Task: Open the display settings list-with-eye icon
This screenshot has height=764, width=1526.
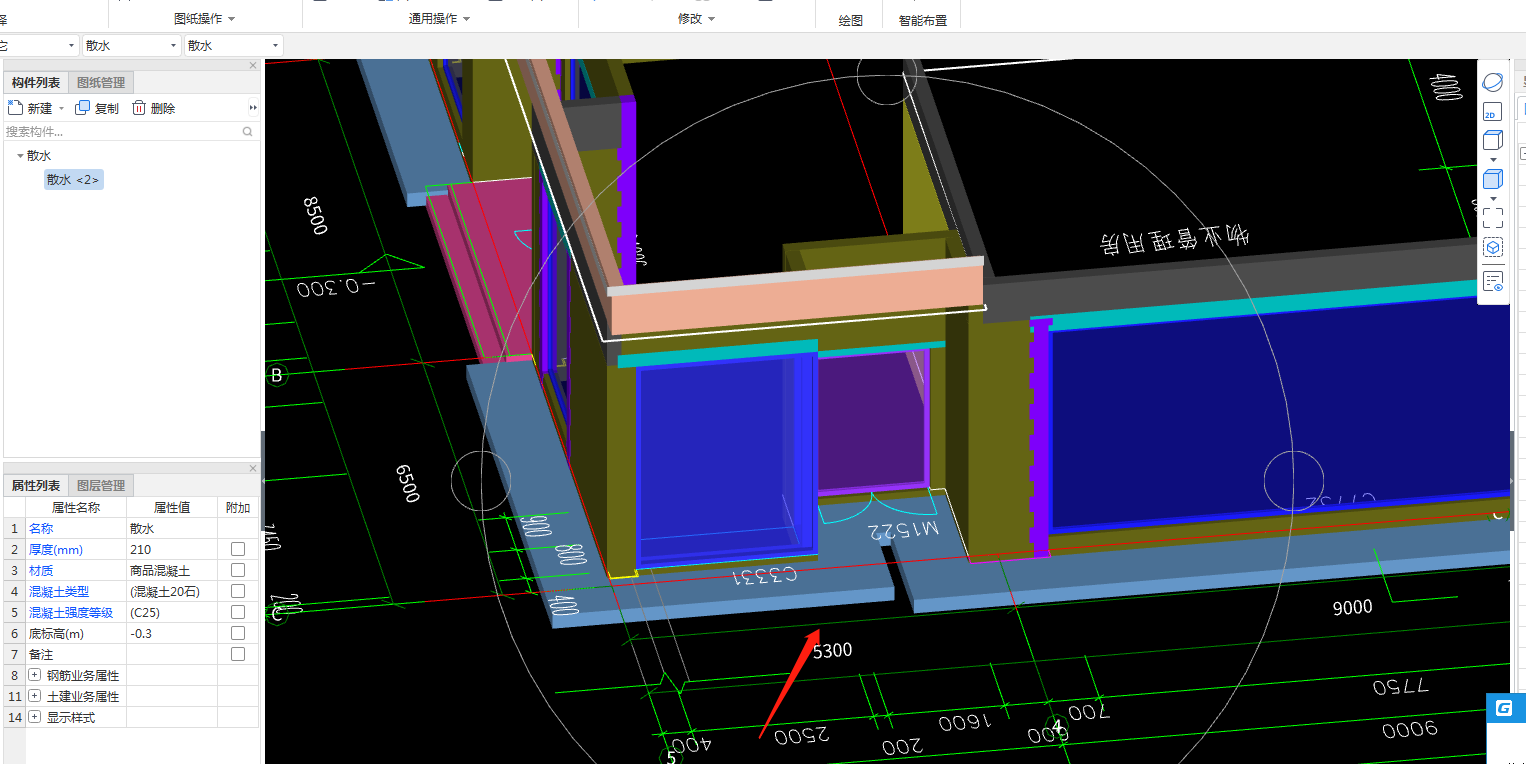Action: [x=1492, y=281]
